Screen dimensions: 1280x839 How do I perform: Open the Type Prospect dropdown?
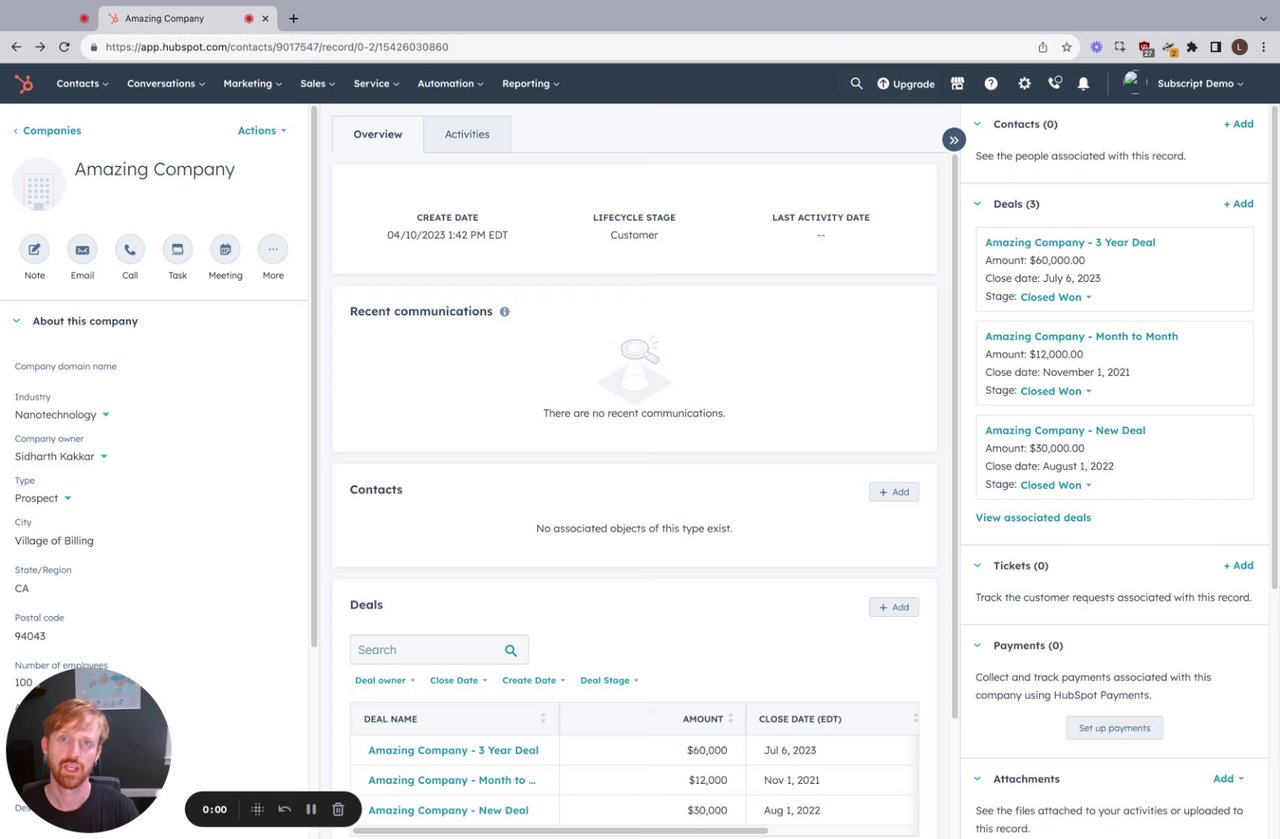point(43,499)
